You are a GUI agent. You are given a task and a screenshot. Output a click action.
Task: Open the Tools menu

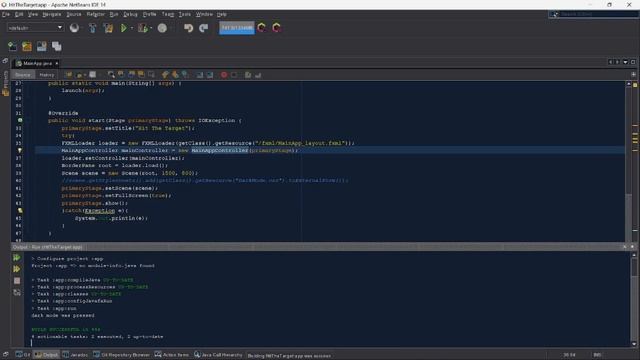click(x=184, y=14)
